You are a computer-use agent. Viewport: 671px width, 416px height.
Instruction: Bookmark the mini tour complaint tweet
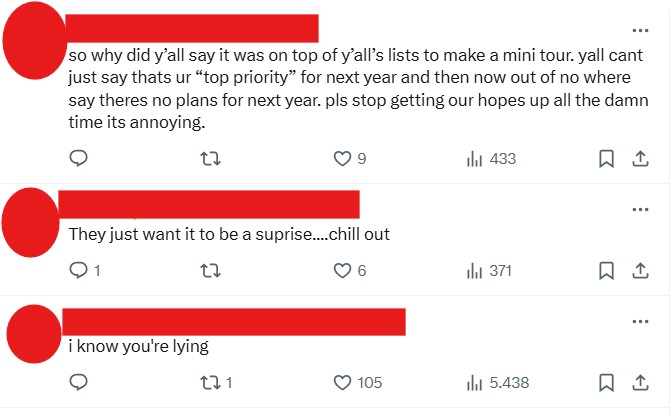[605, 159]
